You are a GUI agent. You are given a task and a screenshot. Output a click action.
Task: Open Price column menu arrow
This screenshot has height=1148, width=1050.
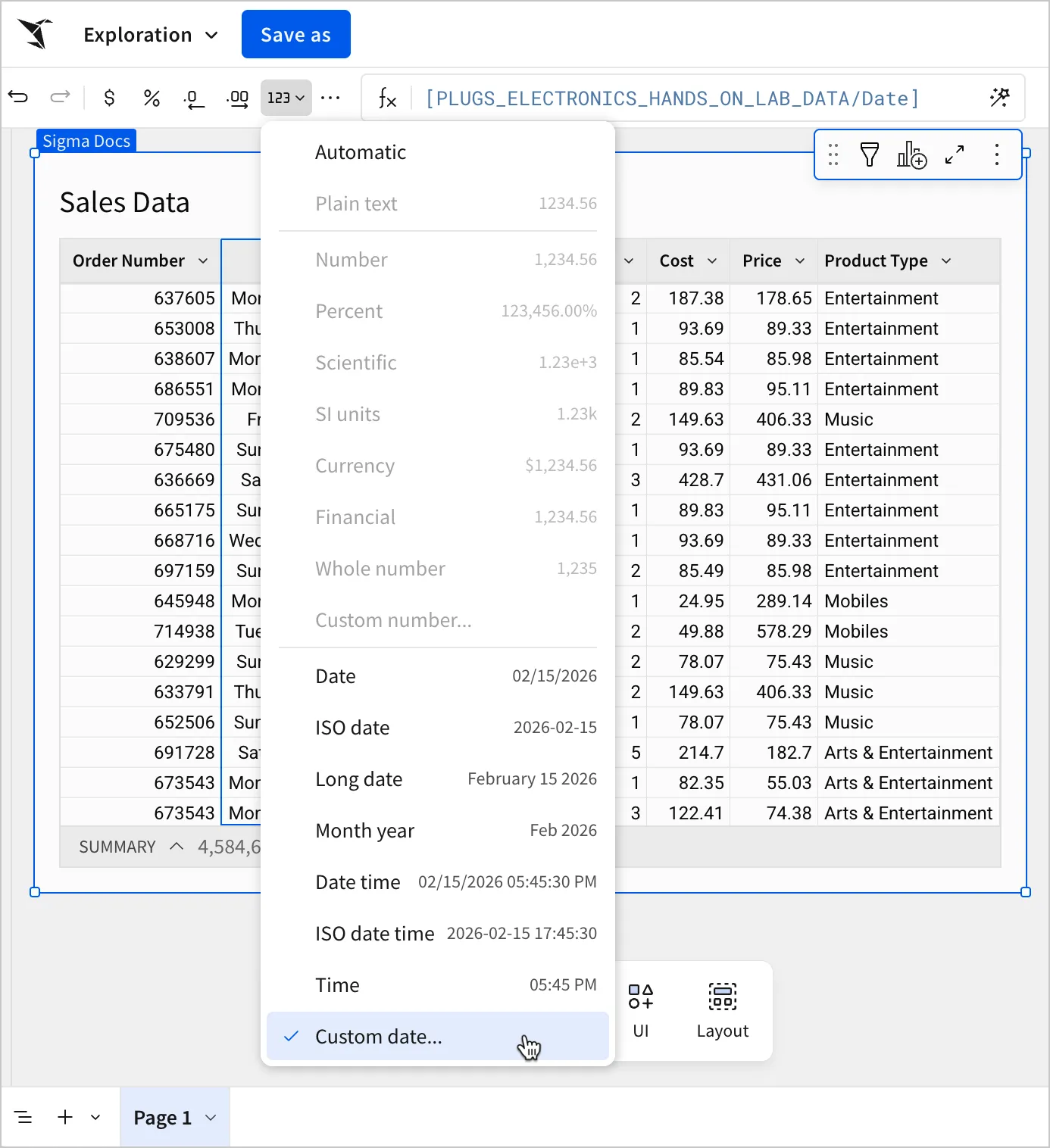(x=800, y=260)
